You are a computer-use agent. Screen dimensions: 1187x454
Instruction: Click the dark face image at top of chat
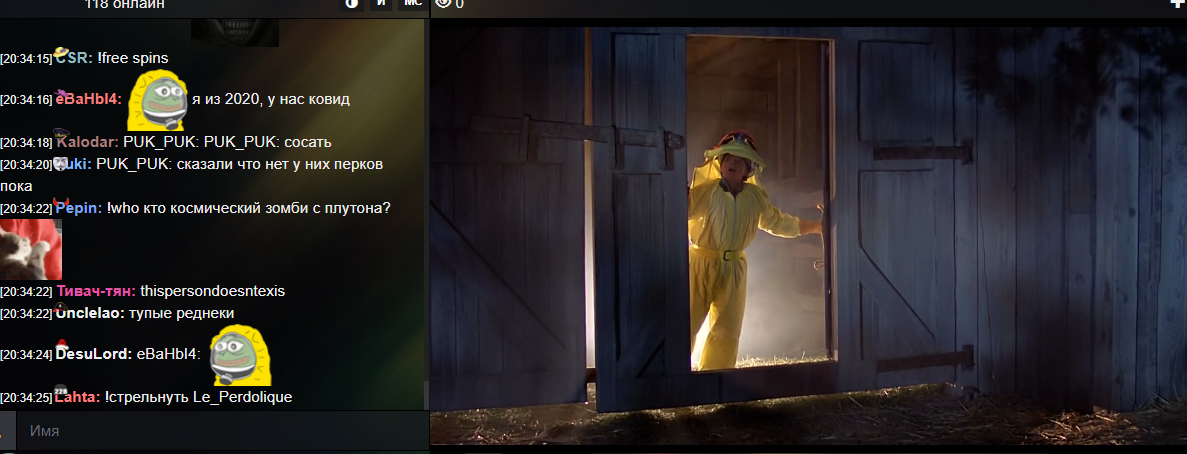[x=235, y=33]
